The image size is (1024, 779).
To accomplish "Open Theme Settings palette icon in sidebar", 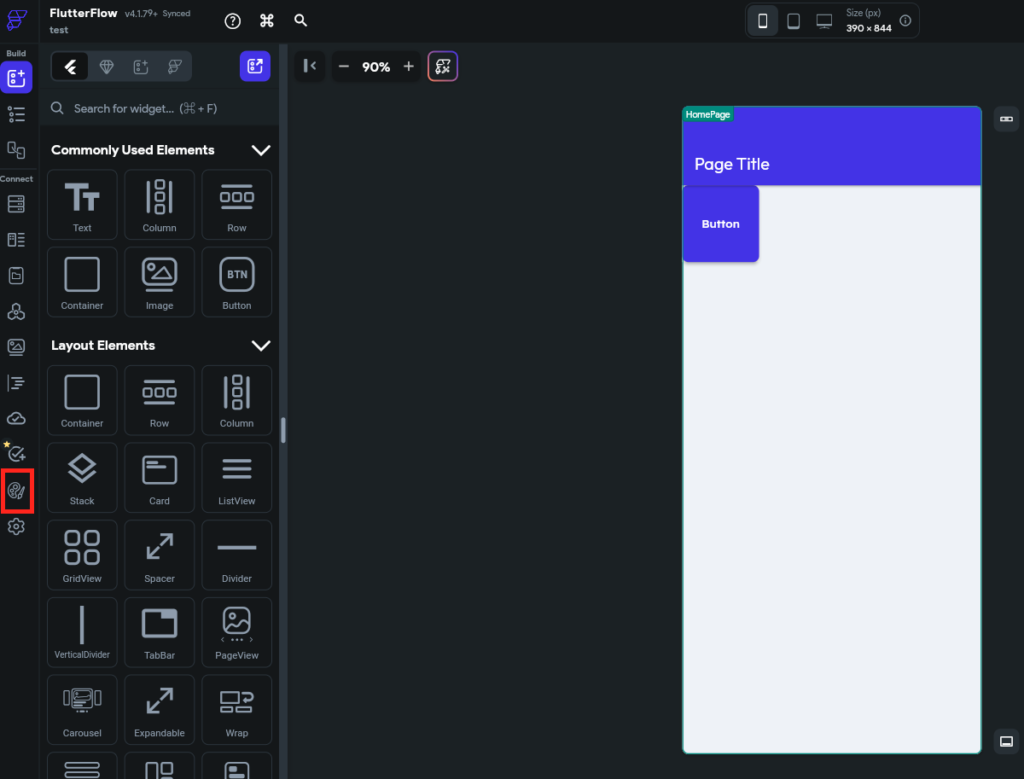I will pyautogui.click(x=16, y=490).
